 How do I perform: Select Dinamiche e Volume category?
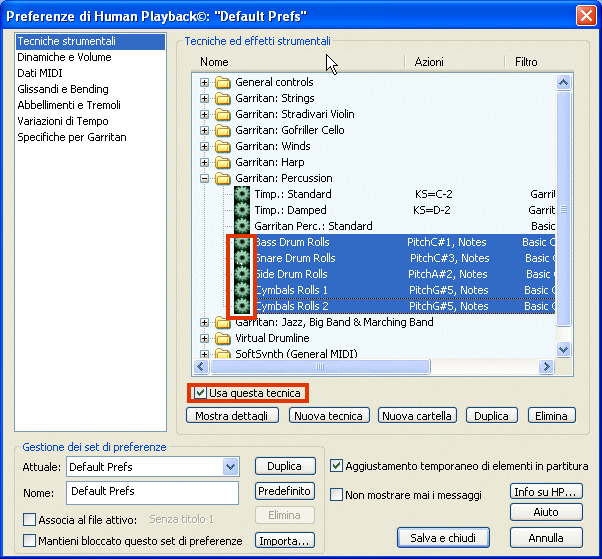click(x=64, y=57)
